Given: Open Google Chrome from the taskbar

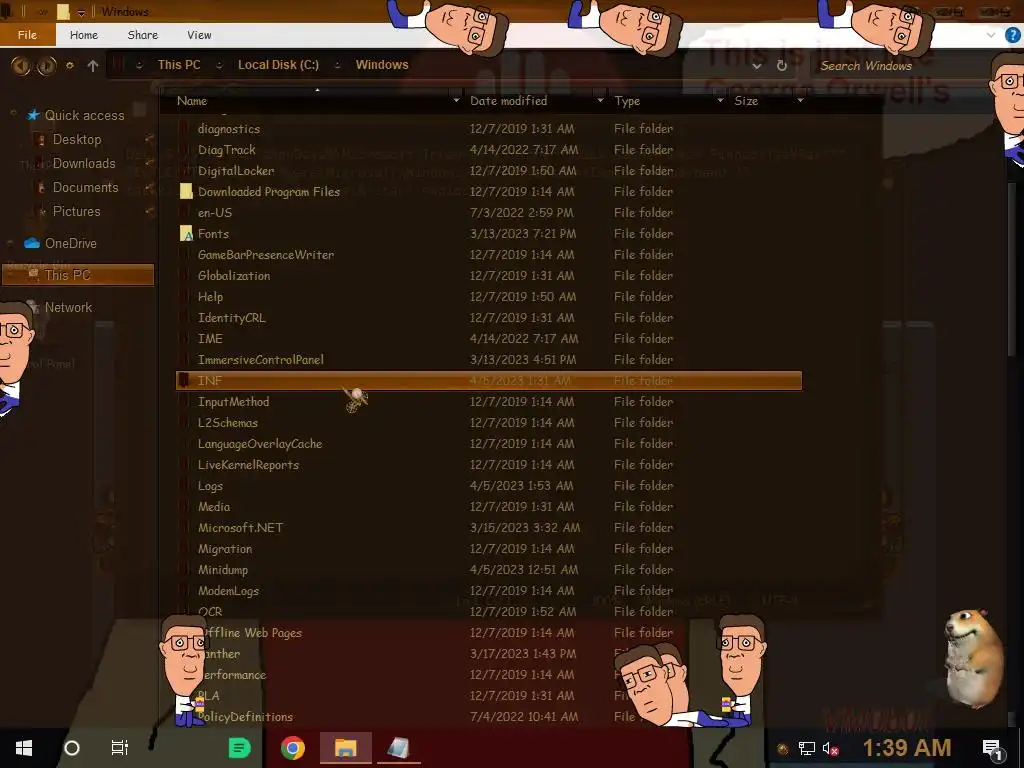Looking at the screenshot, I should [x=293, y=748].
